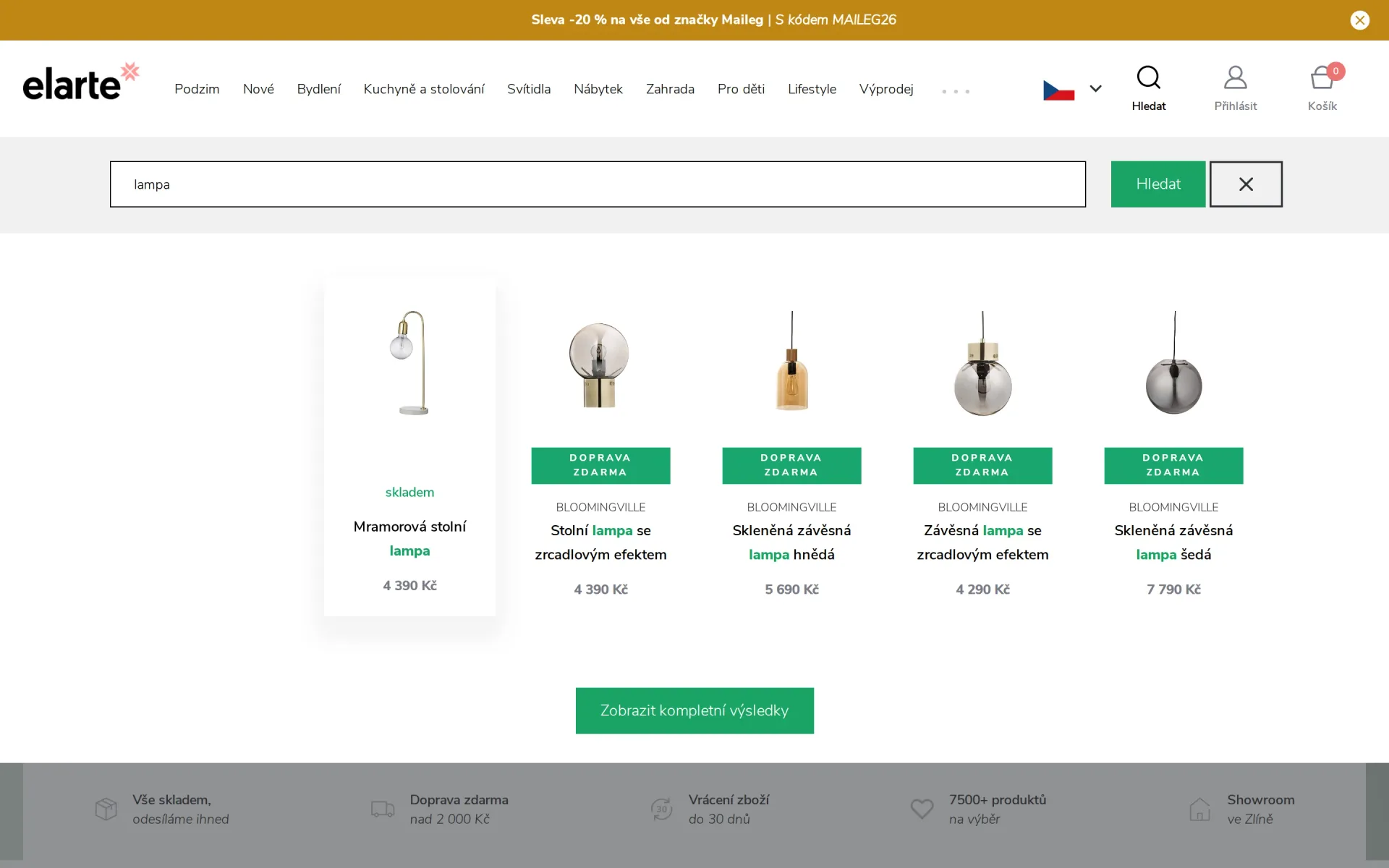
Task: Focus the search field containing lampa
Action: pos(598,184)
